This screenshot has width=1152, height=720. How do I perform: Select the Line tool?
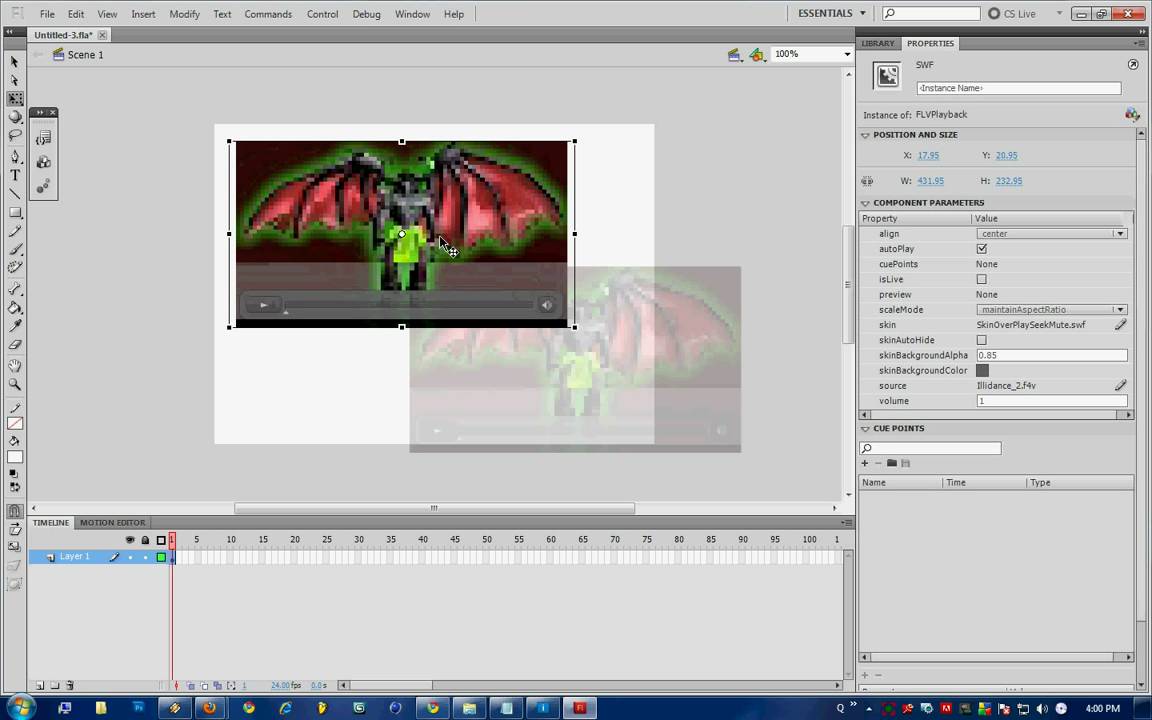tap(15, 193)
